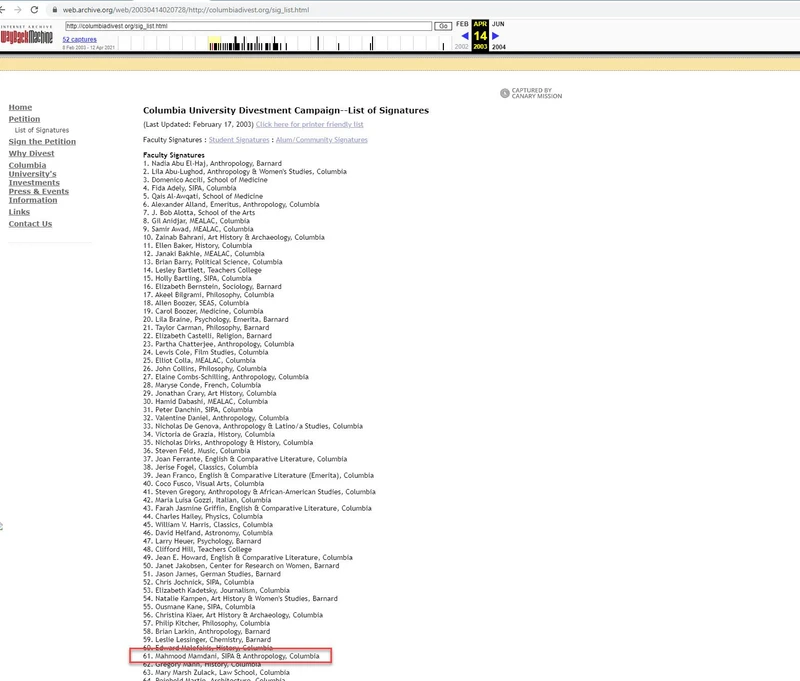
Task: Click the Wayback Machine URL input field
Action: (248, 26)
